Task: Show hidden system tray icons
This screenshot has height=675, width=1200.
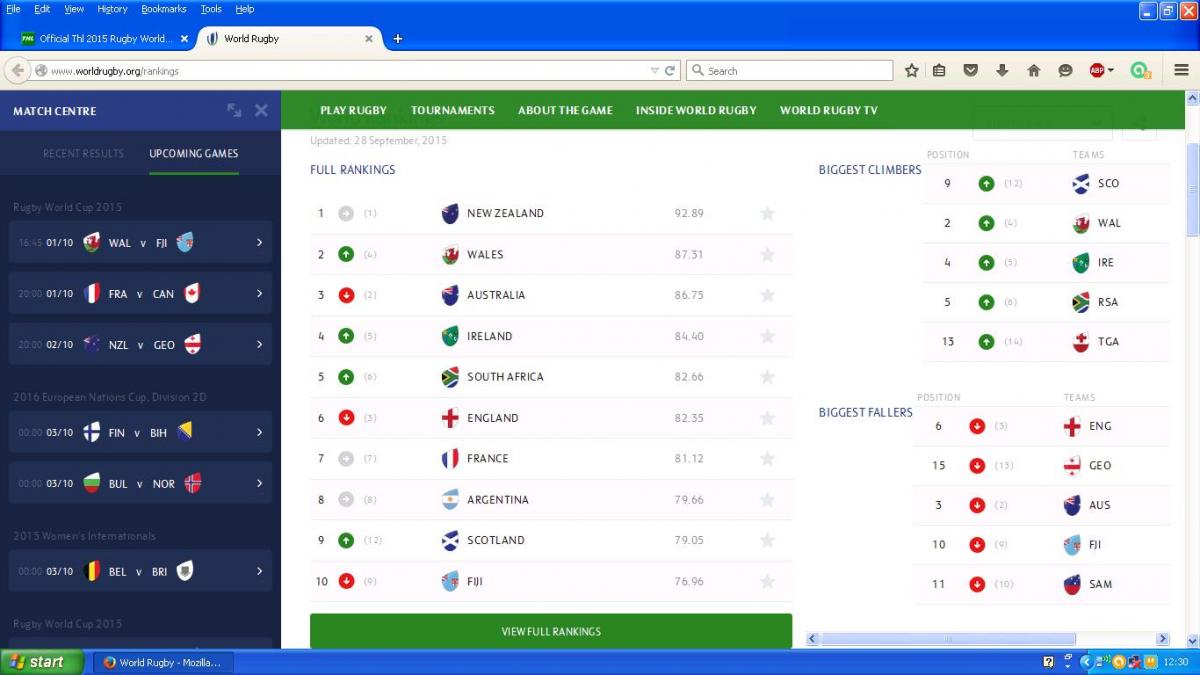Action: coord(1085,662)
